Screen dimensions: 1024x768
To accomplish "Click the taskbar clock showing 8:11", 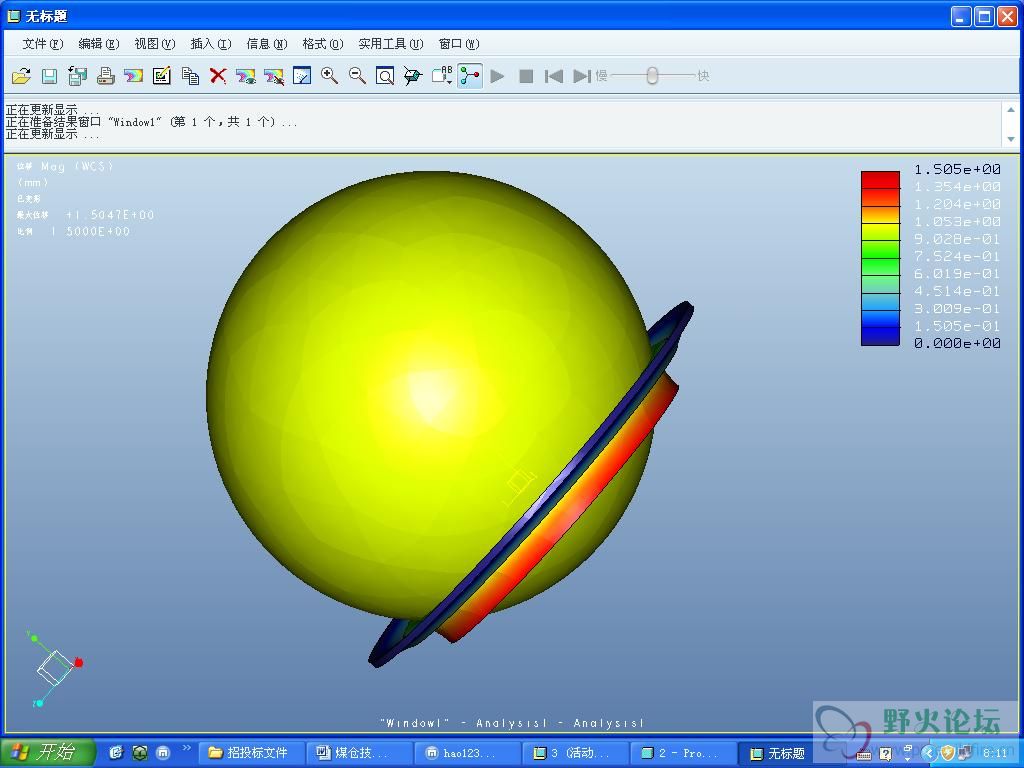I will coord(995,753).
